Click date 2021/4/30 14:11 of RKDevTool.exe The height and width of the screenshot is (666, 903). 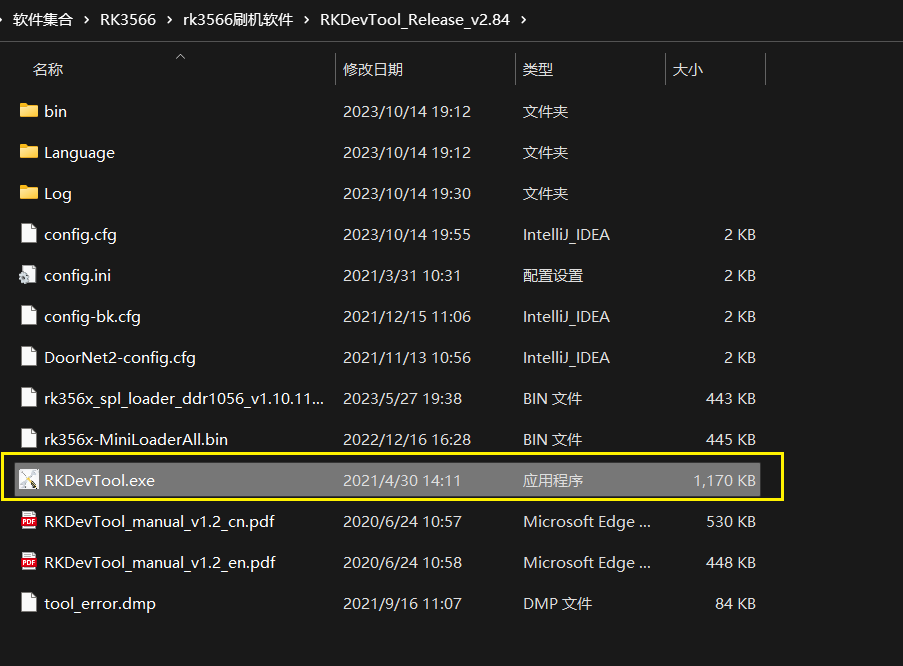click(402, 480)
